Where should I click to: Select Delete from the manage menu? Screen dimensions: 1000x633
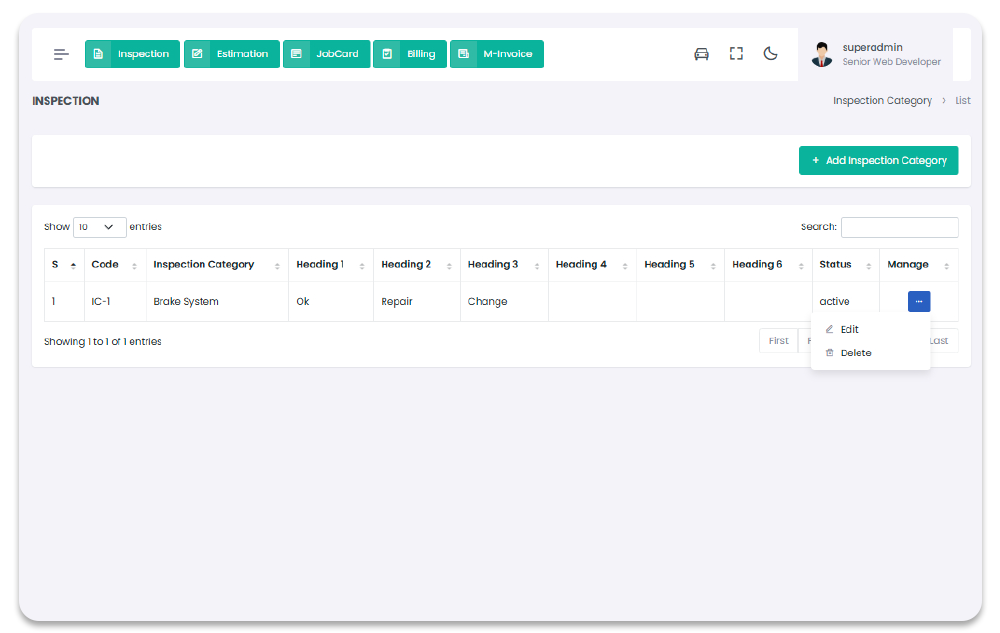click(x=855, y=353)
